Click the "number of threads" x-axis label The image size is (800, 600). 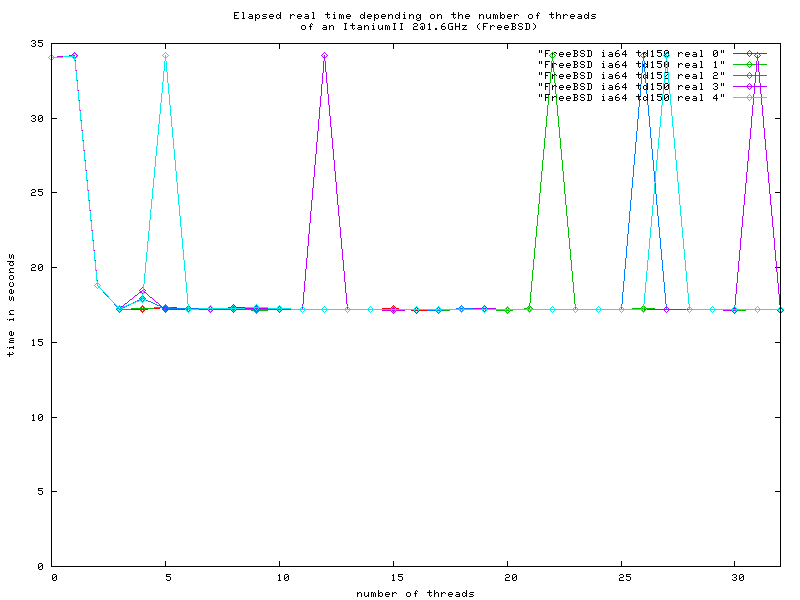pos(415,593)
